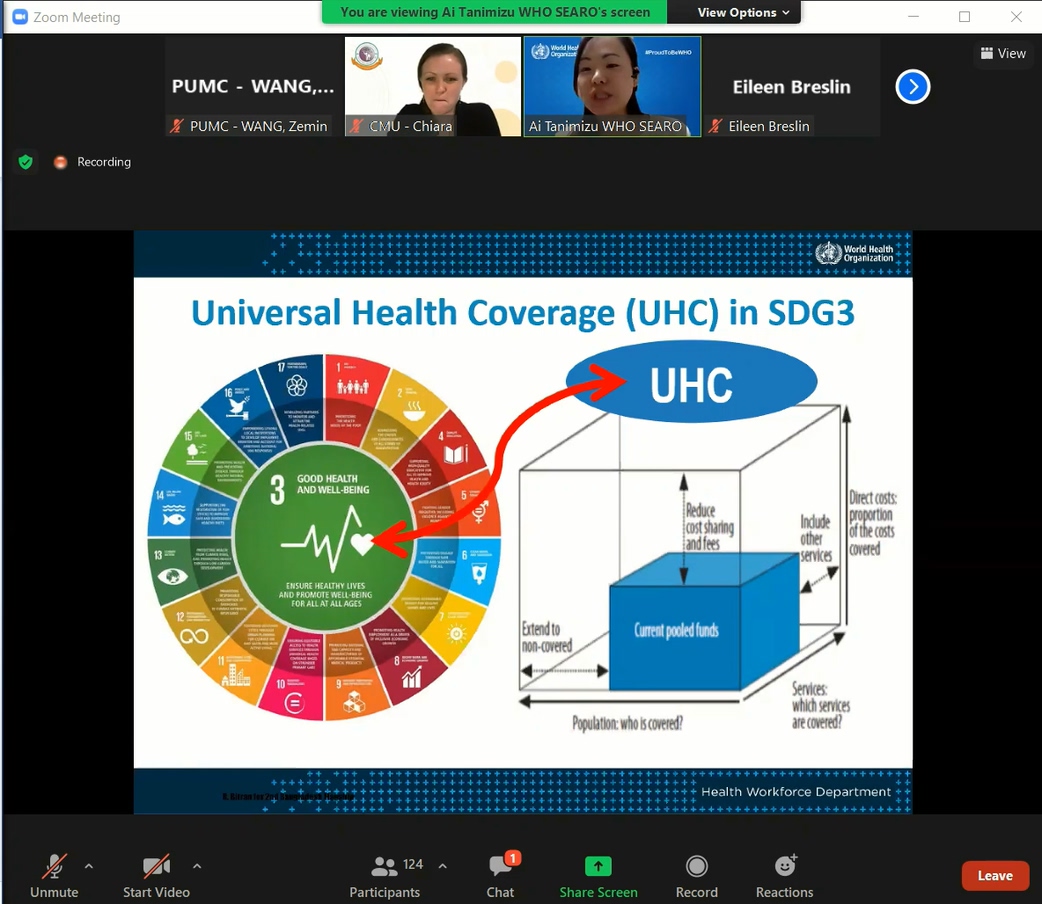The width and height of the screenshot is (1042, 904).
Task: Click the green Share Screen icon
Action: pos(598,866)
